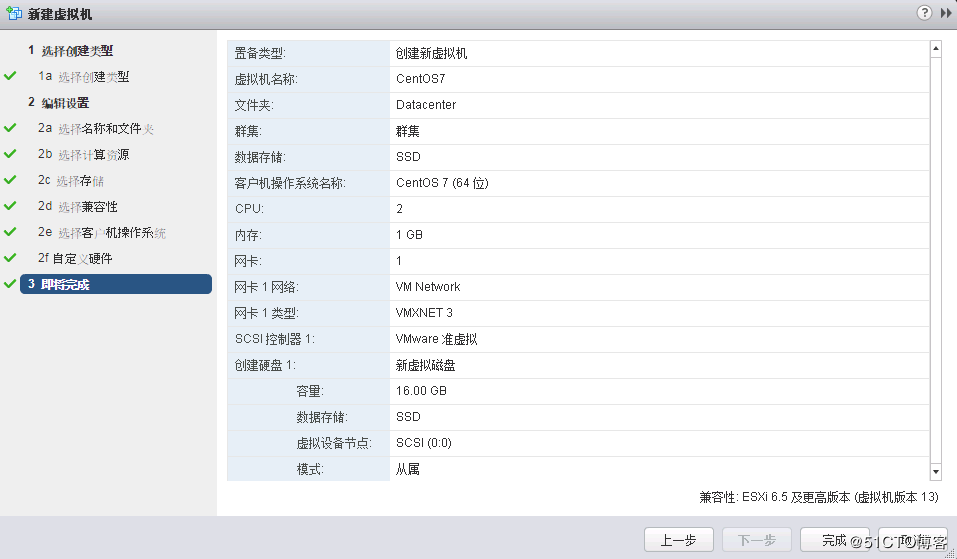Click green checkmark beside step 2e
957x559 pixels.
coord(10,232)
